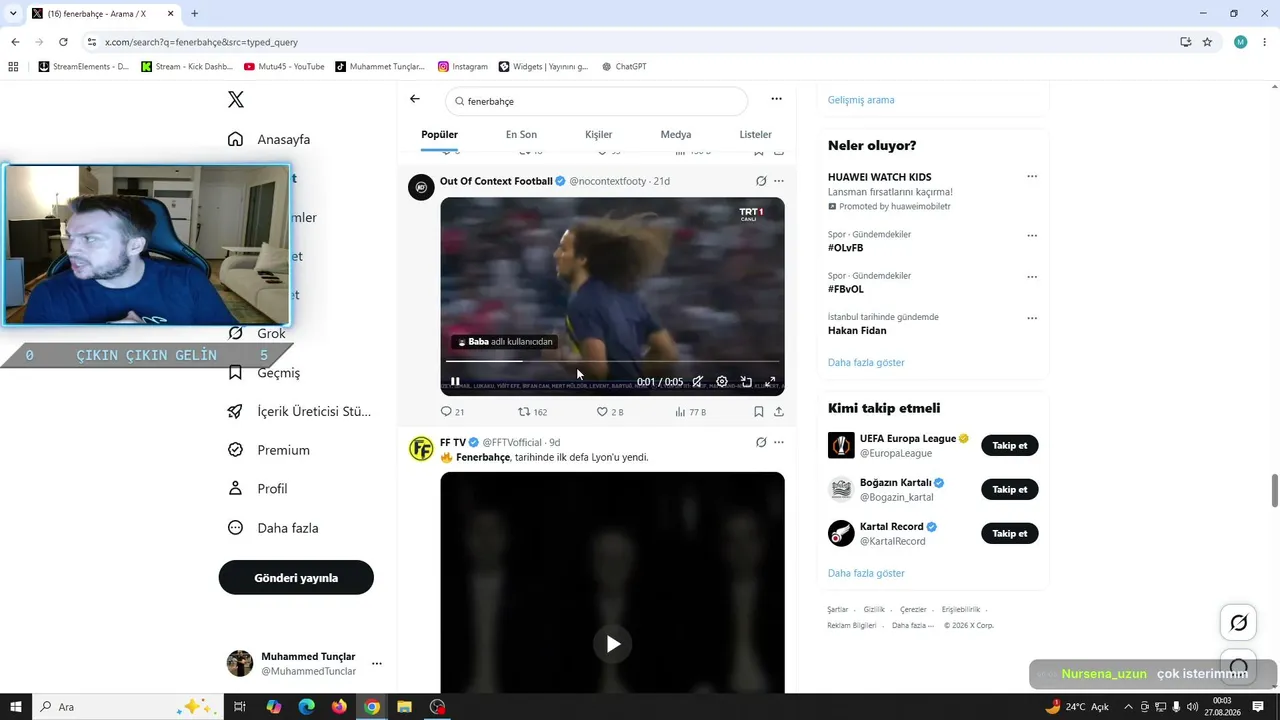Image resolution: width=1280 pixels, height=720 pixels.
Task: Switch the video to fullscreen
Action: coord(770,382)
